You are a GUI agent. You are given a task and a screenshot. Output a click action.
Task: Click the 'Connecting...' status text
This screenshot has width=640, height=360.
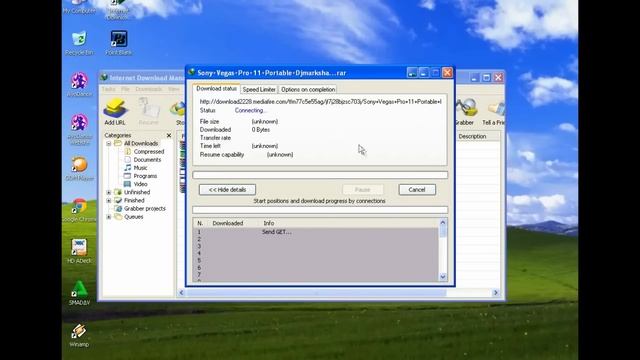click(251, 111)
